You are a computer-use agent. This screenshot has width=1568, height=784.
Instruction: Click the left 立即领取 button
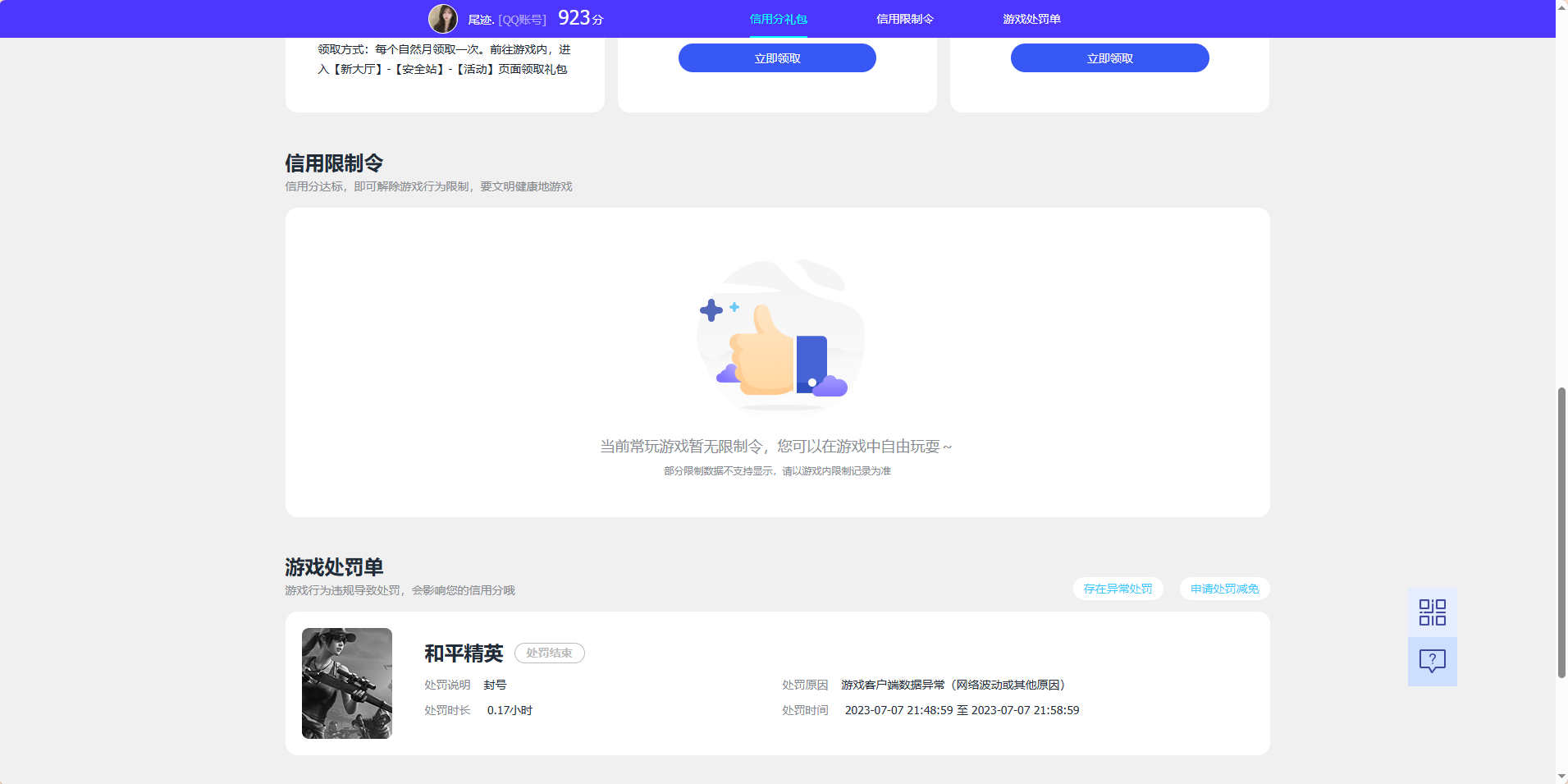pyautogui.click(x=777, y=58)
